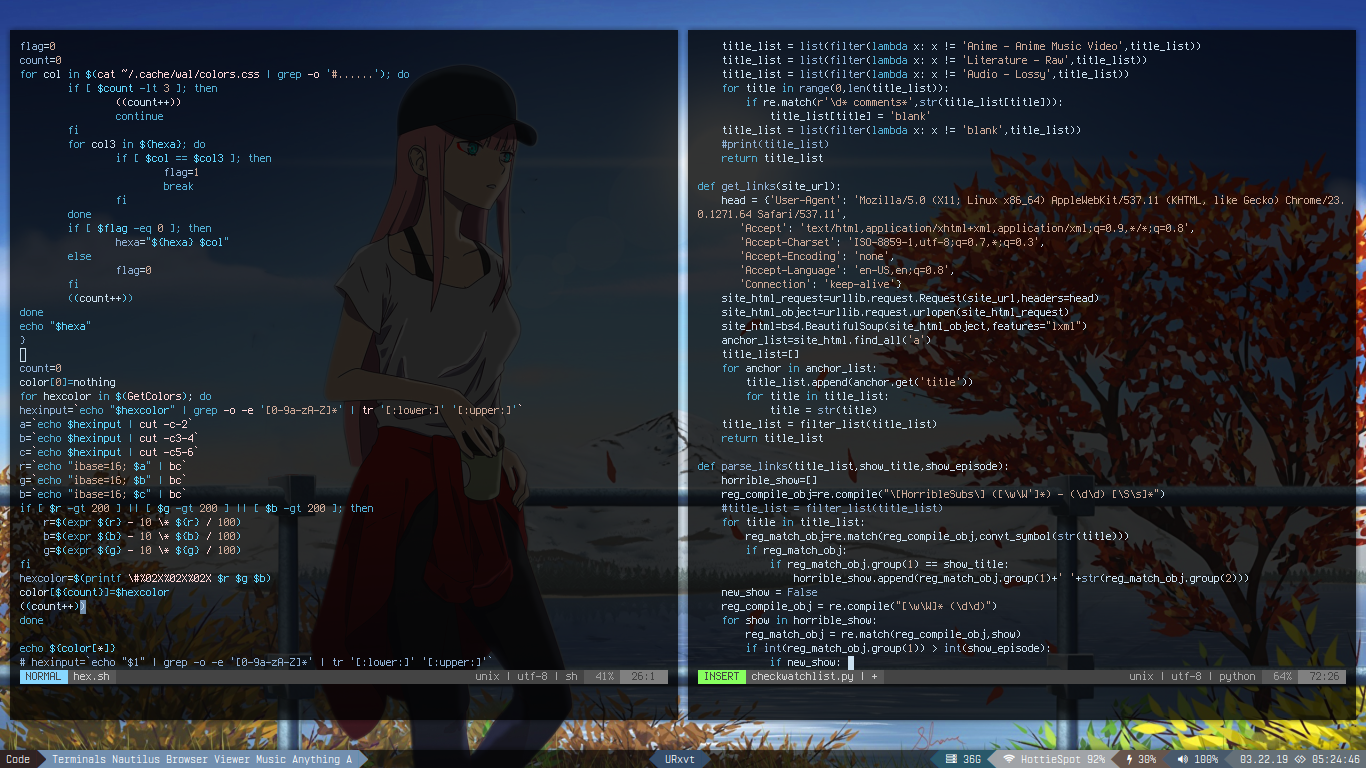Click the 36G disk usage readout
The width and height of the screenshot is (1366, 768).
[x=971, y=759]
